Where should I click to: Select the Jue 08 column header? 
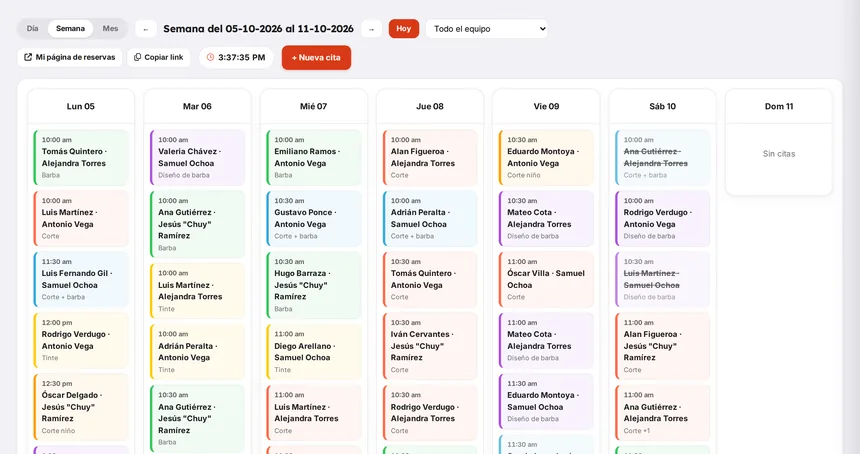[429, 106]
